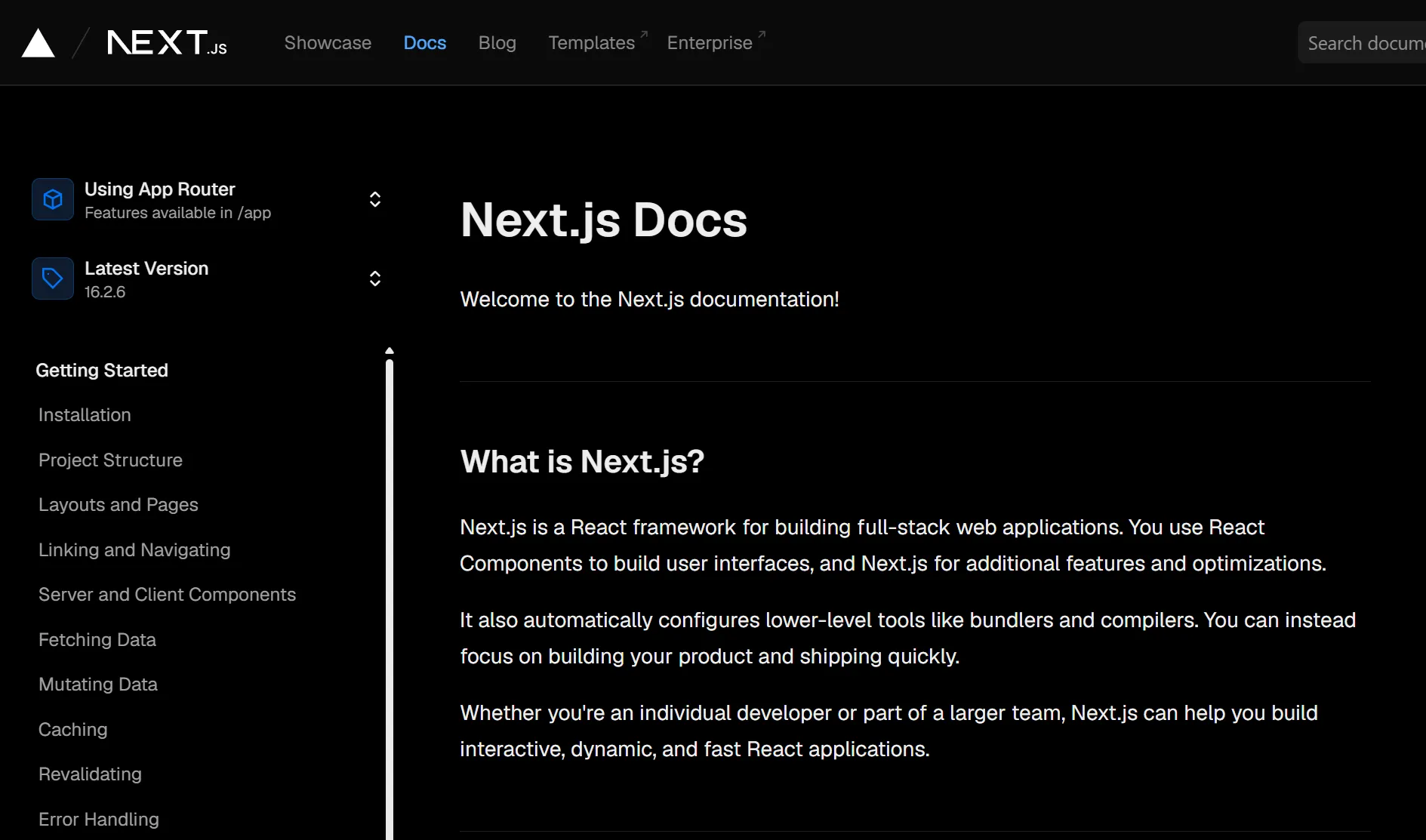Open the Showcase nav item
The image size is (1426, 840).
click(328, 43)
